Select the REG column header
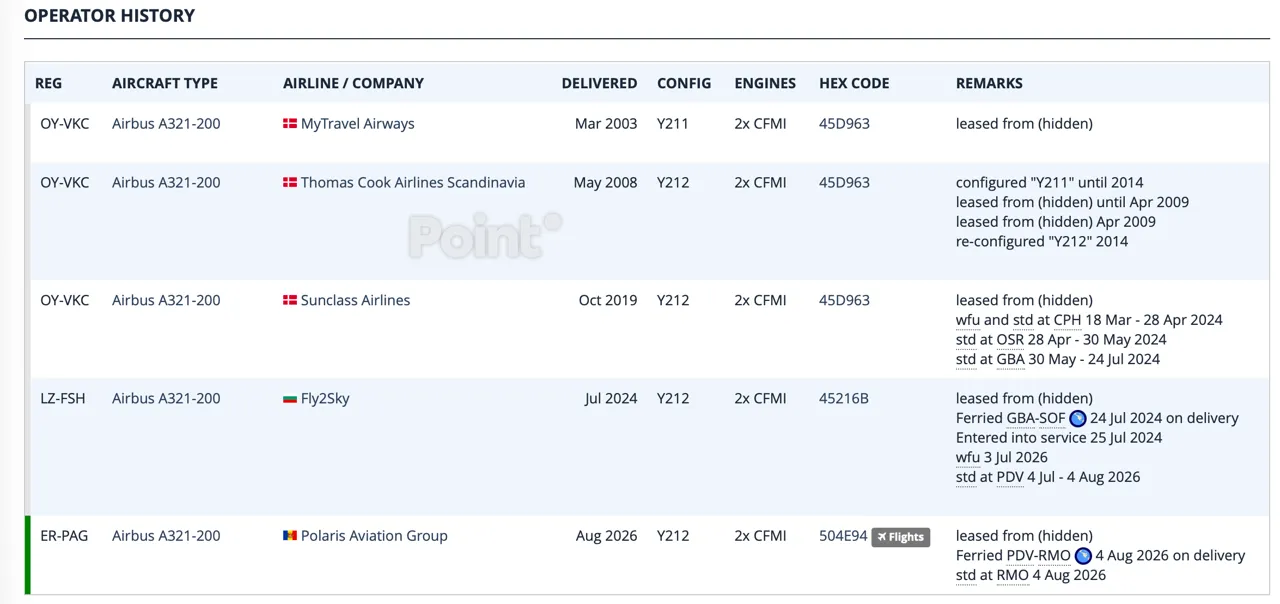This screenshot has height=604, width=1280. coord(48,83)
